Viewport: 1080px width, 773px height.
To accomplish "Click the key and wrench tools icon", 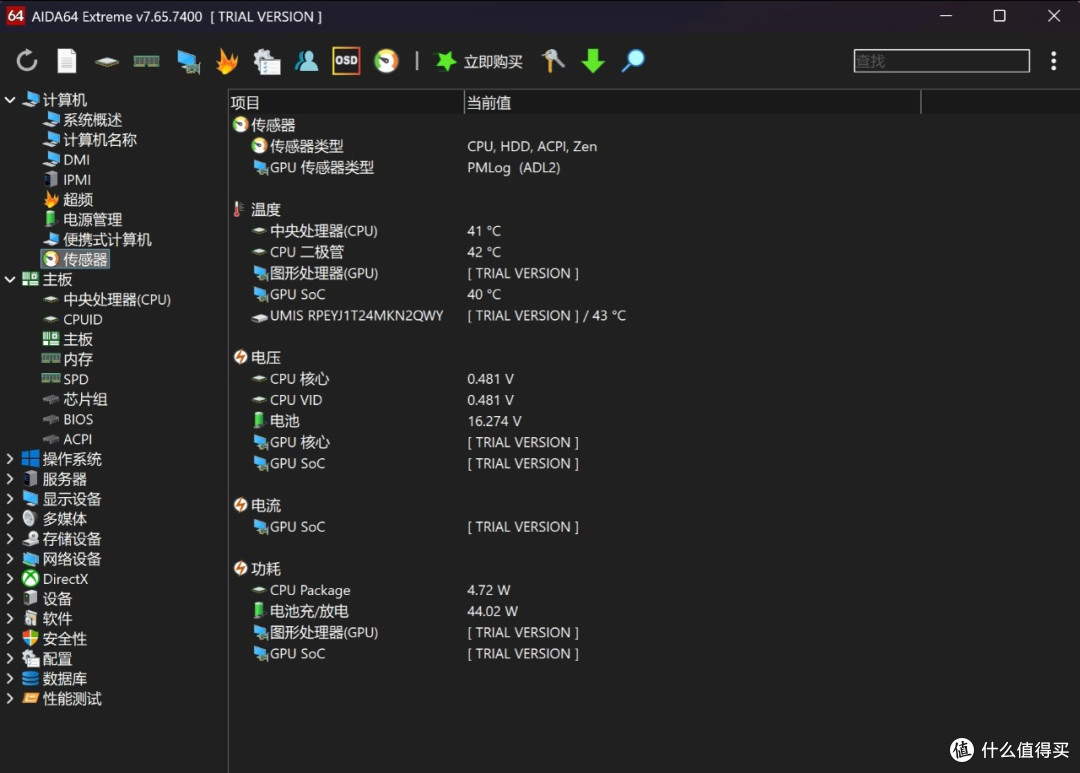I will click(x=552, y=61).
